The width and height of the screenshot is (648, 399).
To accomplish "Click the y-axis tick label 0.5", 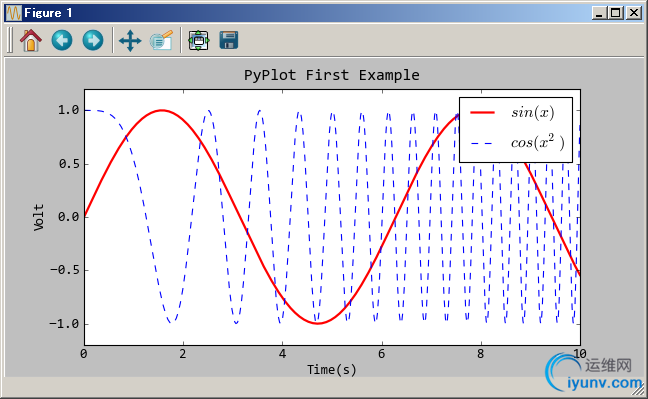I will point(68,164).
